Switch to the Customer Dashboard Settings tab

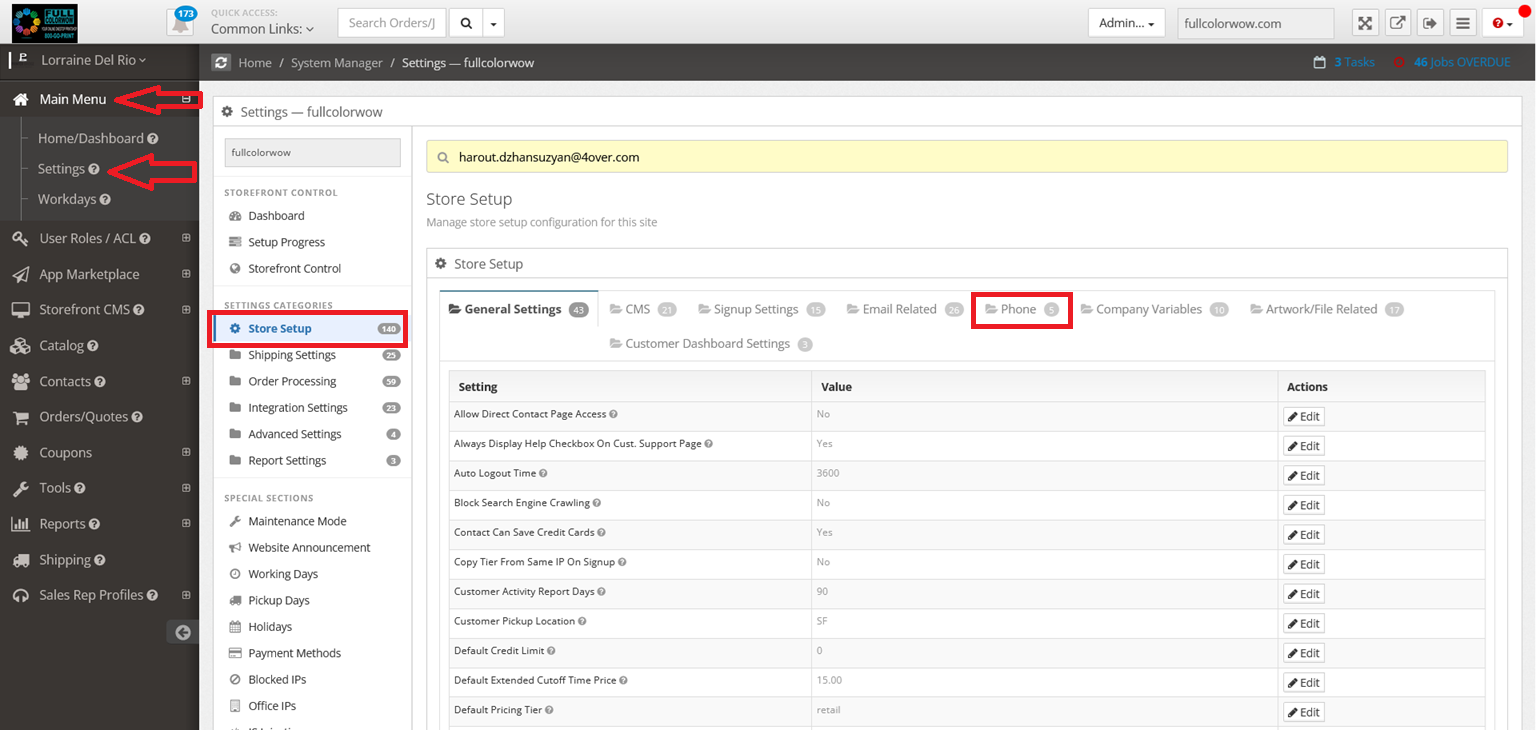click(711, 344)
